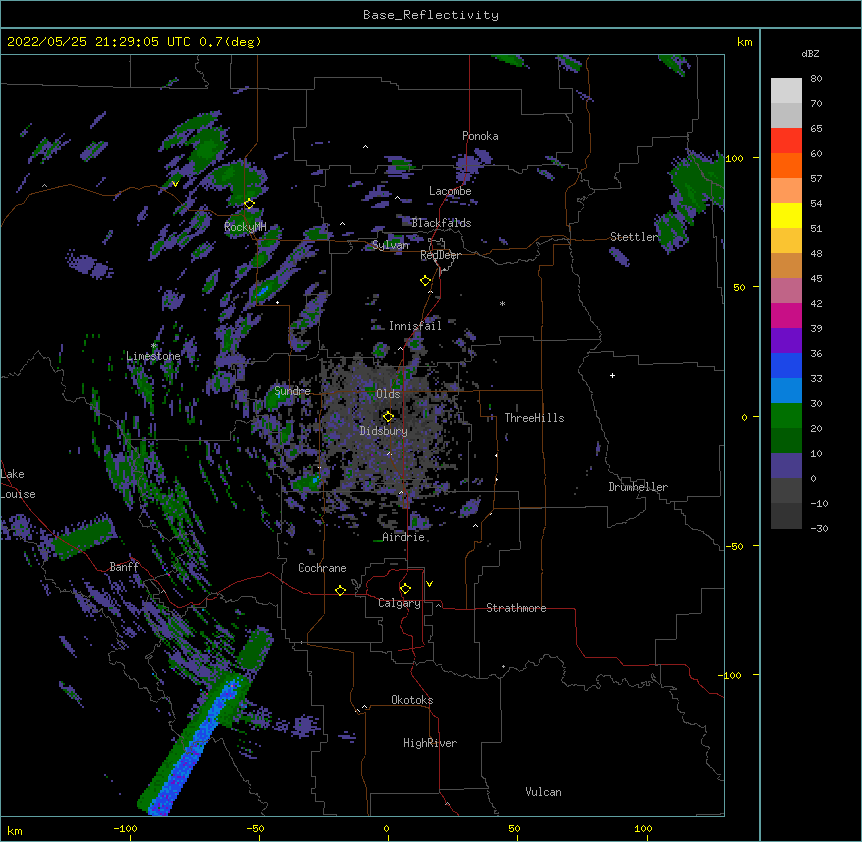This screenshot has height=842, width=862.
Task: Pick the red 60-65 dBZ legend swatch
Action: 786,140
